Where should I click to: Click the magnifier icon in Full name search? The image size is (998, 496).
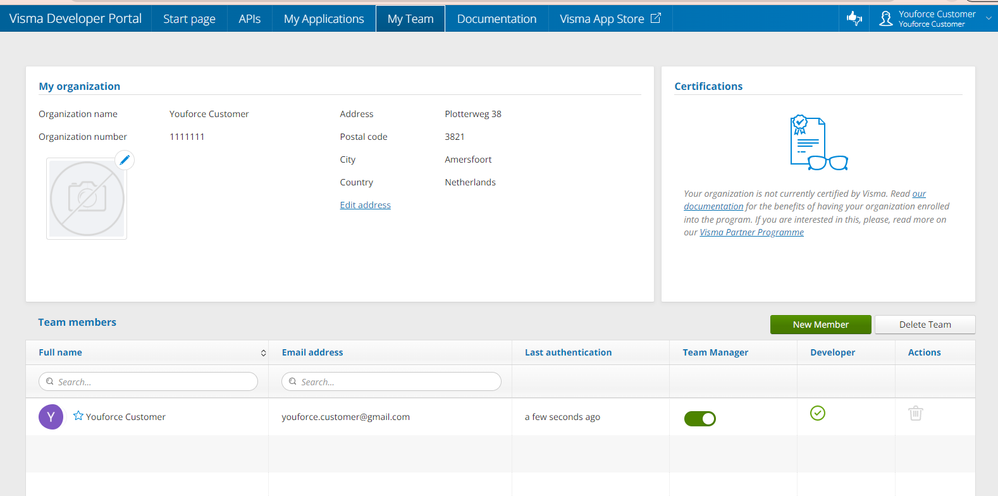click(x=50, y=382)
